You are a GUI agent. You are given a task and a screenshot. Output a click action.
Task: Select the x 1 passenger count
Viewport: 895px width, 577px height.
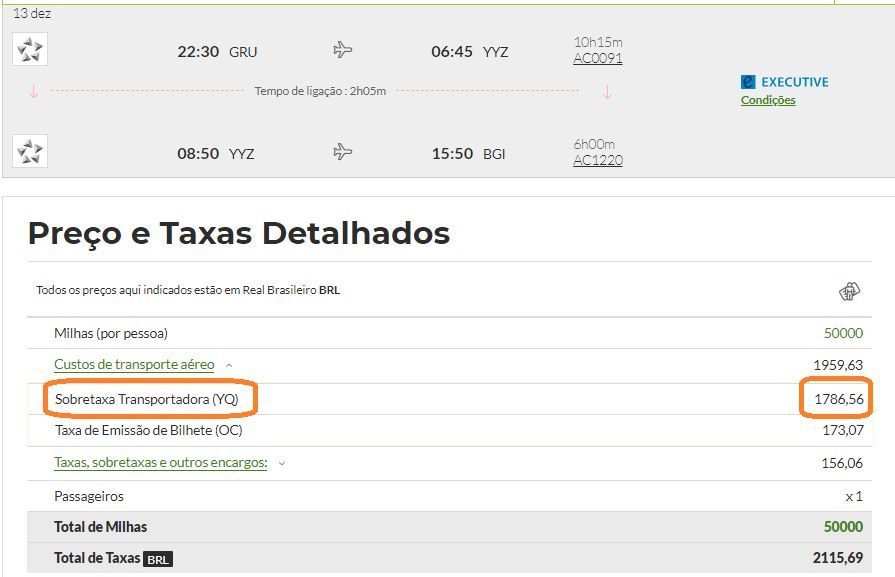coord(854,497)
